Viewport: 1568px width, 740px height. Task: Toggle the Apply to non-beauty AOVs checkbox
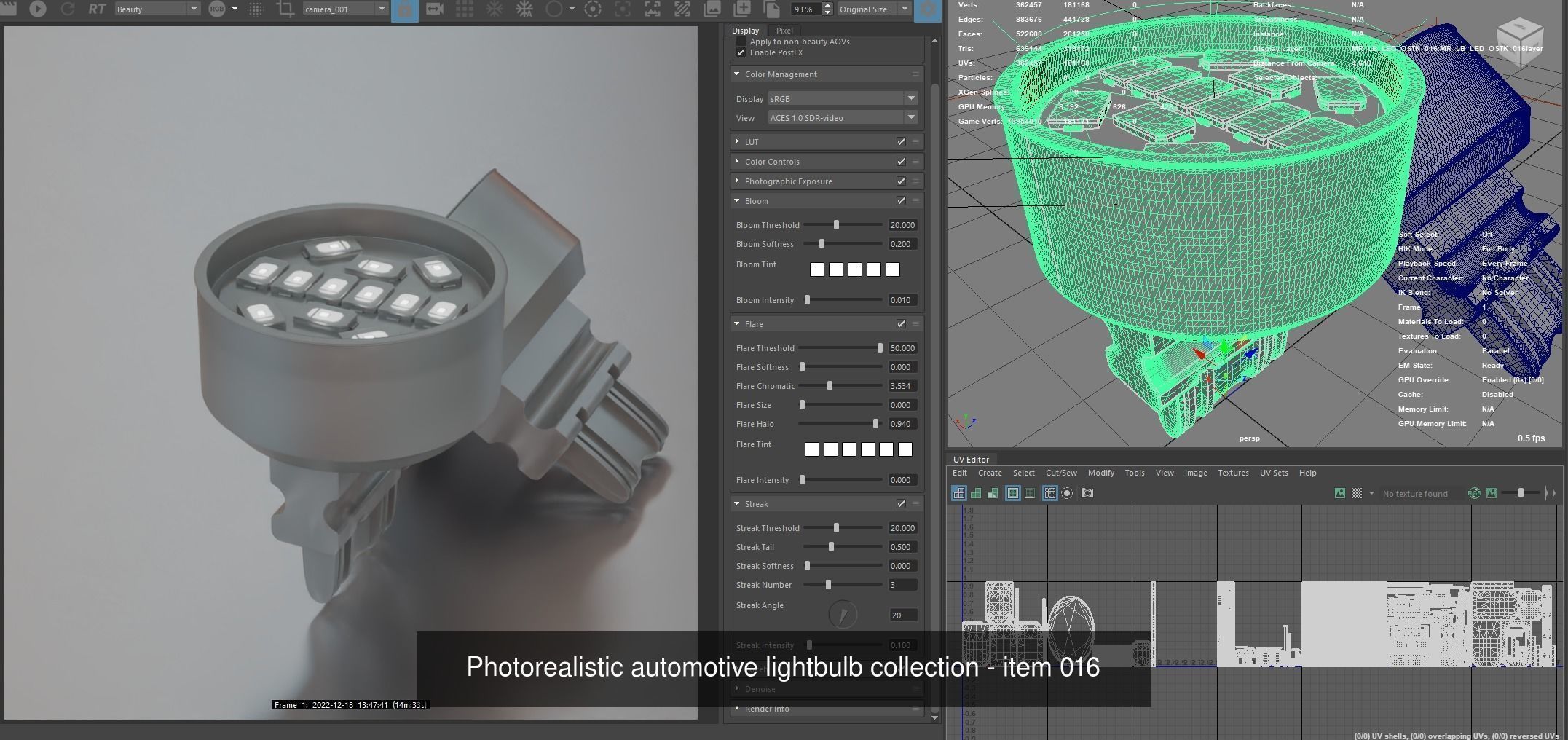tap(741, 42)
